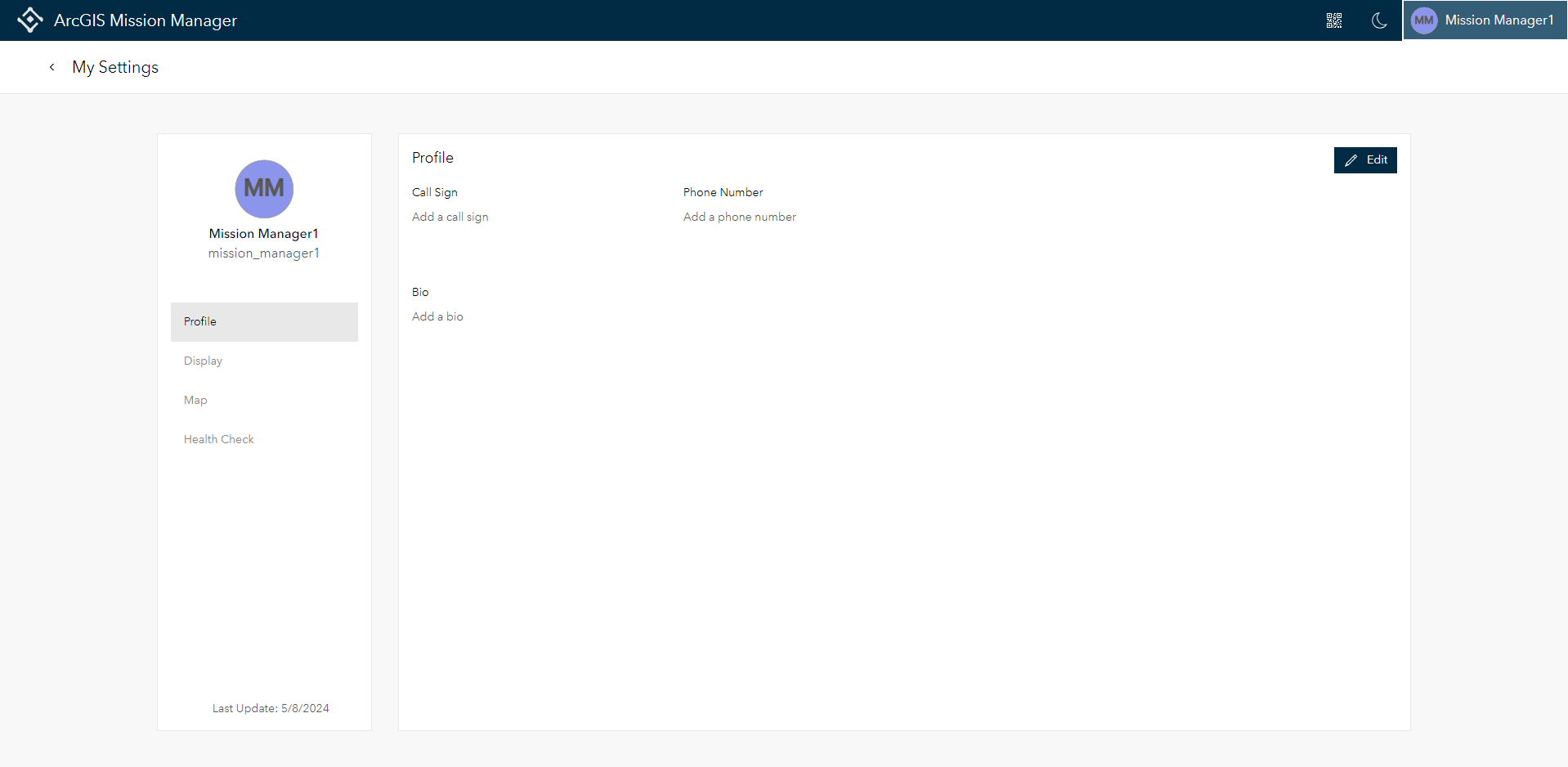This screenshot has width=1568, height=767.
Task: Click the My Settings heading
Action: pos(114,67)
